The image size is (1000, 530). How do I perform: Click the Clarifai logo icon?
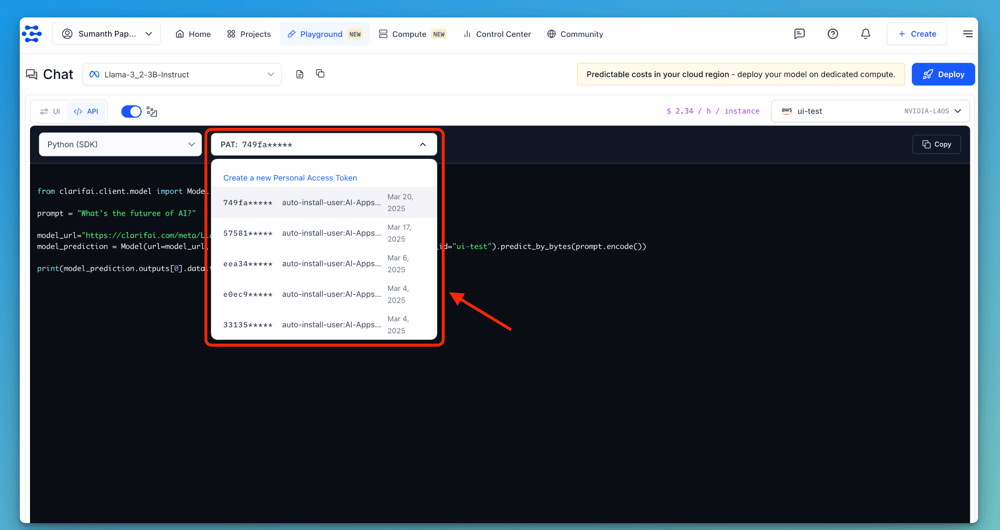click(x=32, y=34)
